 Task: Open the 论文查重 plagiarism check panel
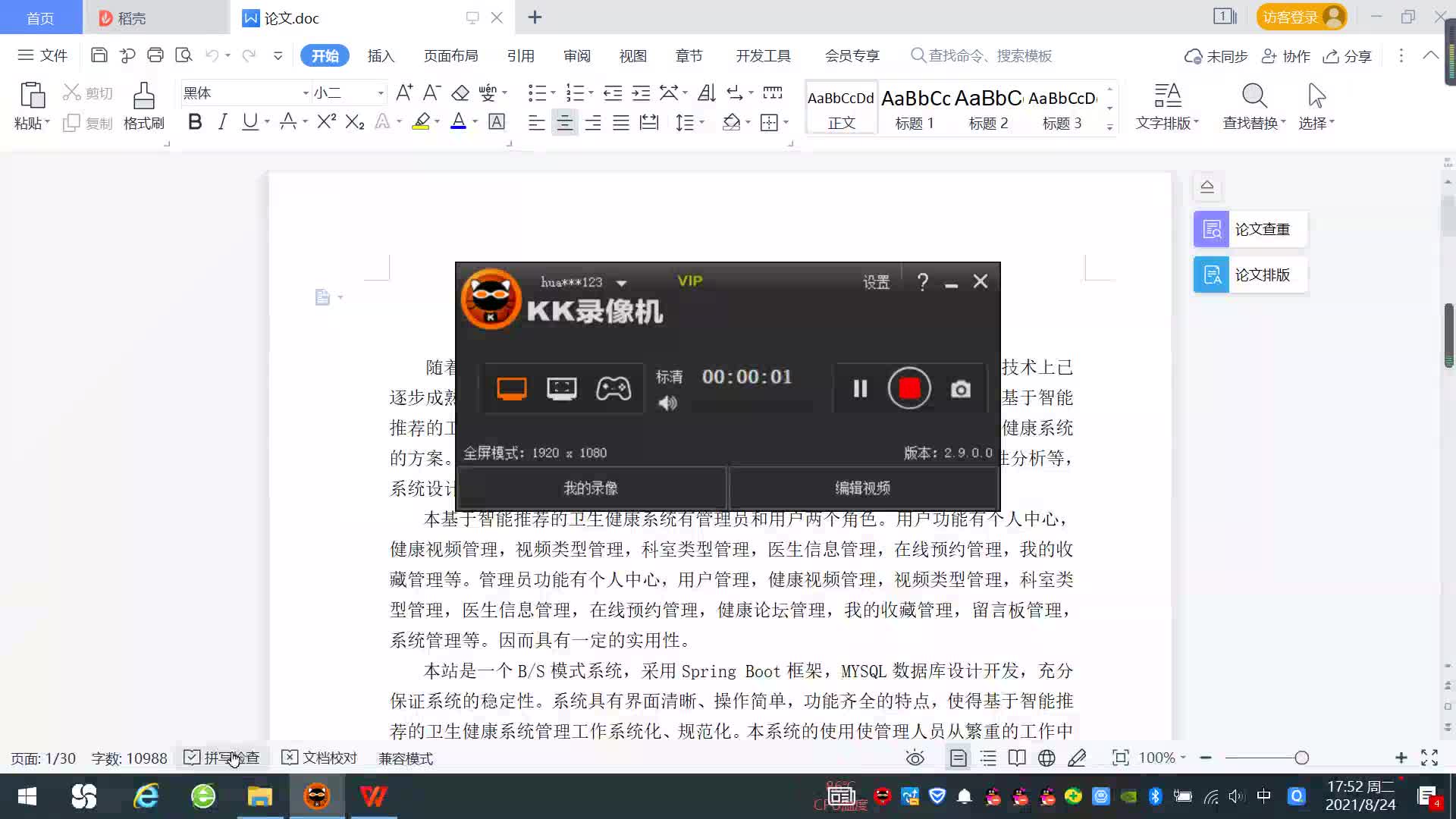1250,229
